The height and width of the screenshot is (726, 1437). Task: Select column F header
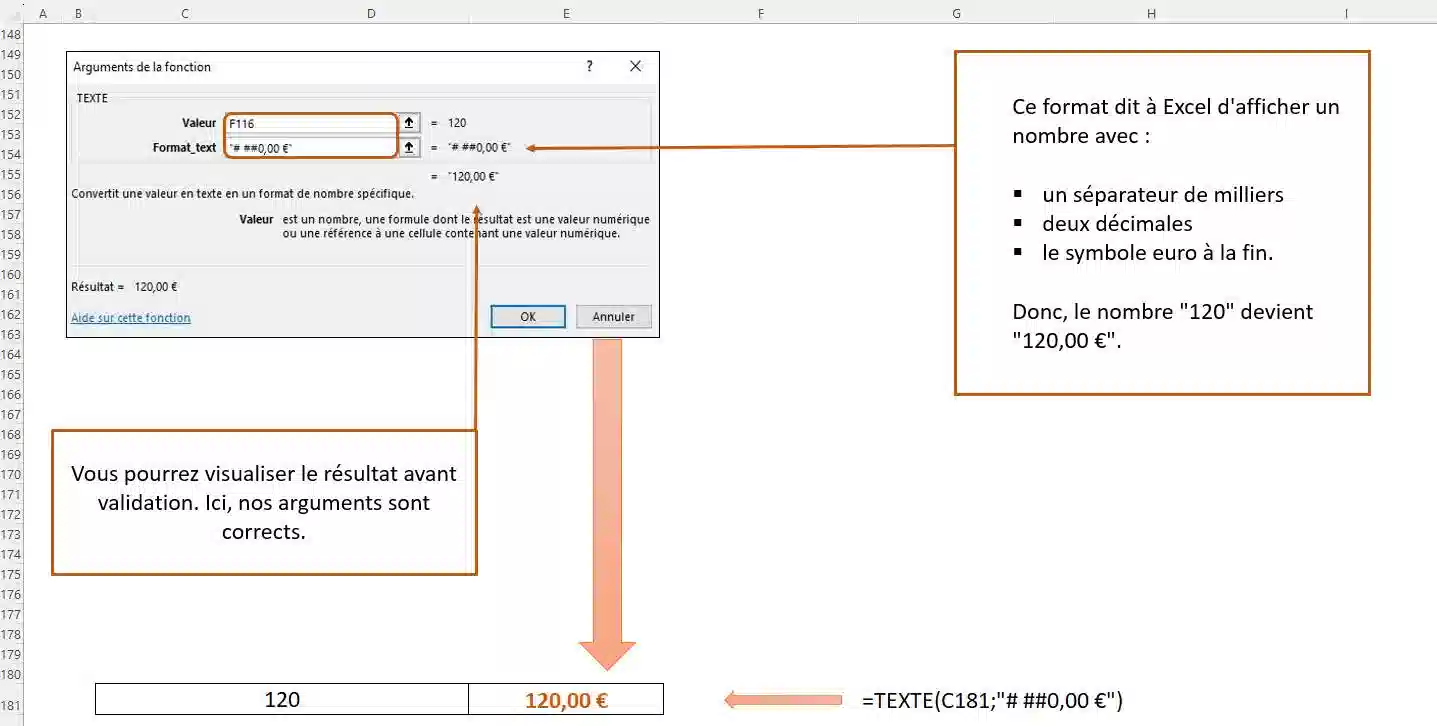click(x=761, y=13)
